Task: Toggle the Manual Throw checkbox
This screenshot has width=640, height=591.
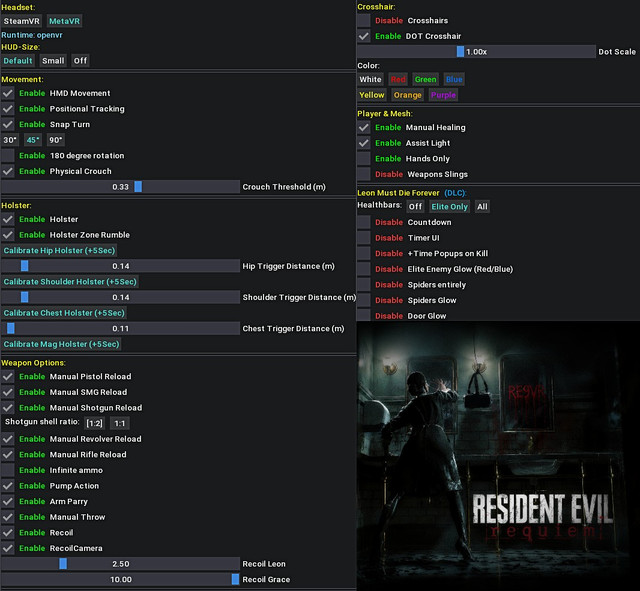Action: coord(8,517)
